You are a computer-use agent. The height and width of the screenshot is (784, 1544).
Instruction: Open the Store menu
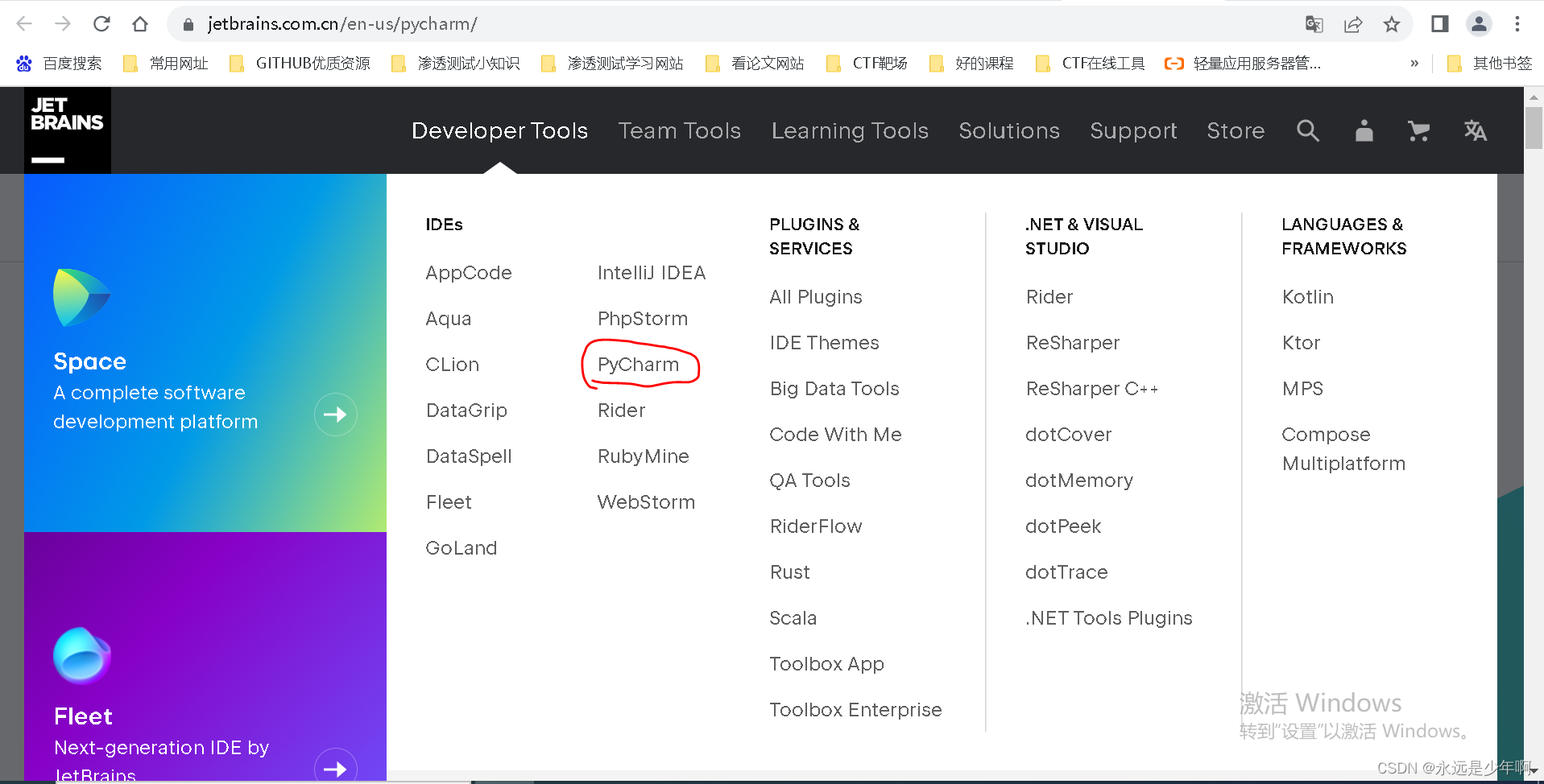click(1236, 130)
